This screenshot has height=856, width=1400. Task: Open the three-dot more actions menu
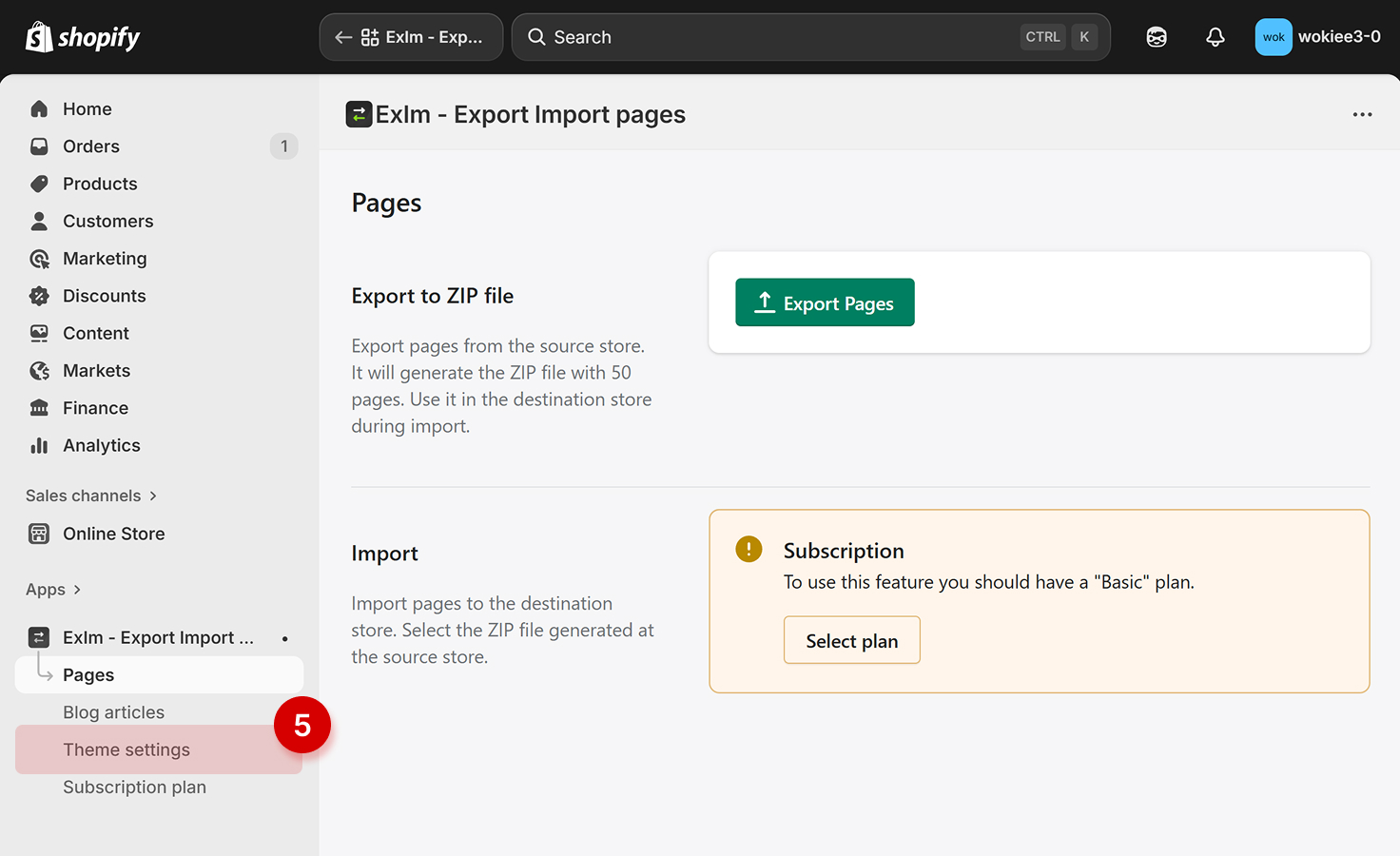click(x=1362, y=114)
